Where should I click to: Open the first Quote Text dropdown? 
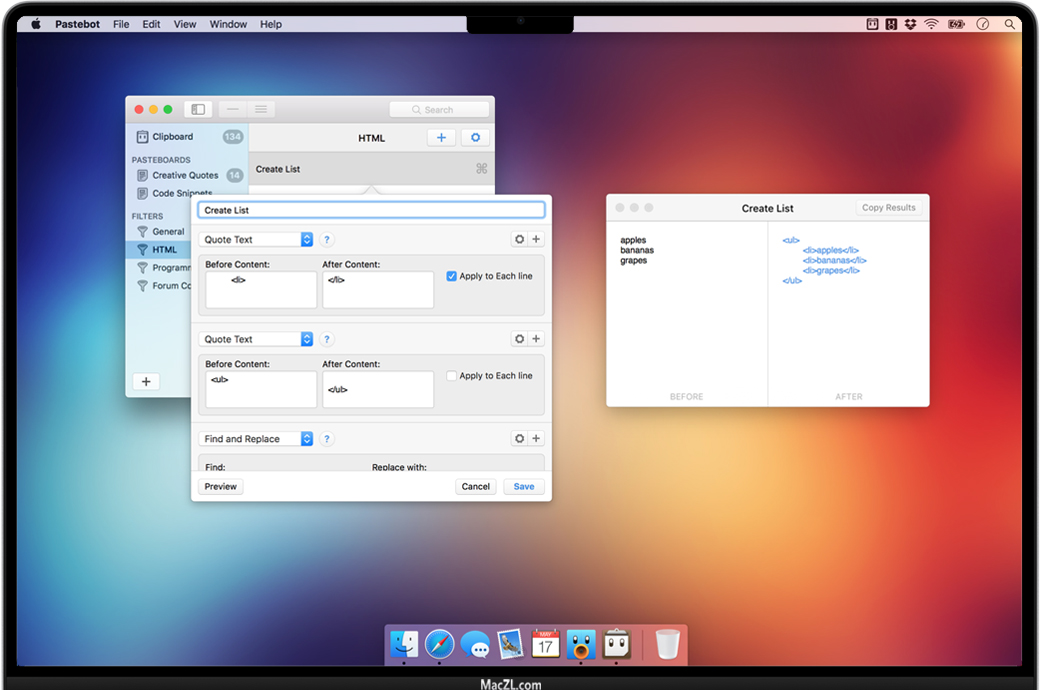(256, 240)
